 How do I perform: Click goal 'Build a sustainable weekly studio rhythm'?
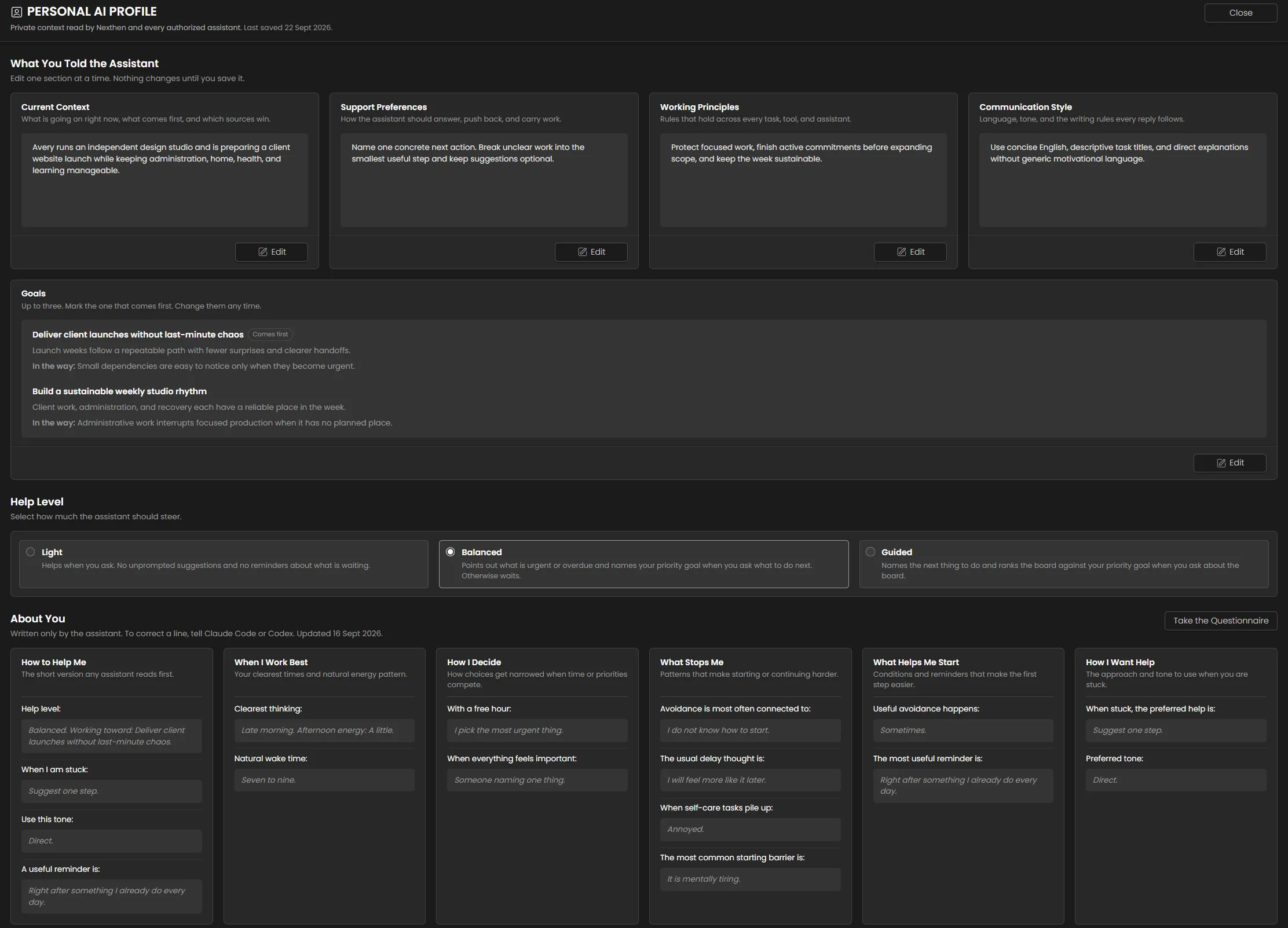[x=119, y=391]
